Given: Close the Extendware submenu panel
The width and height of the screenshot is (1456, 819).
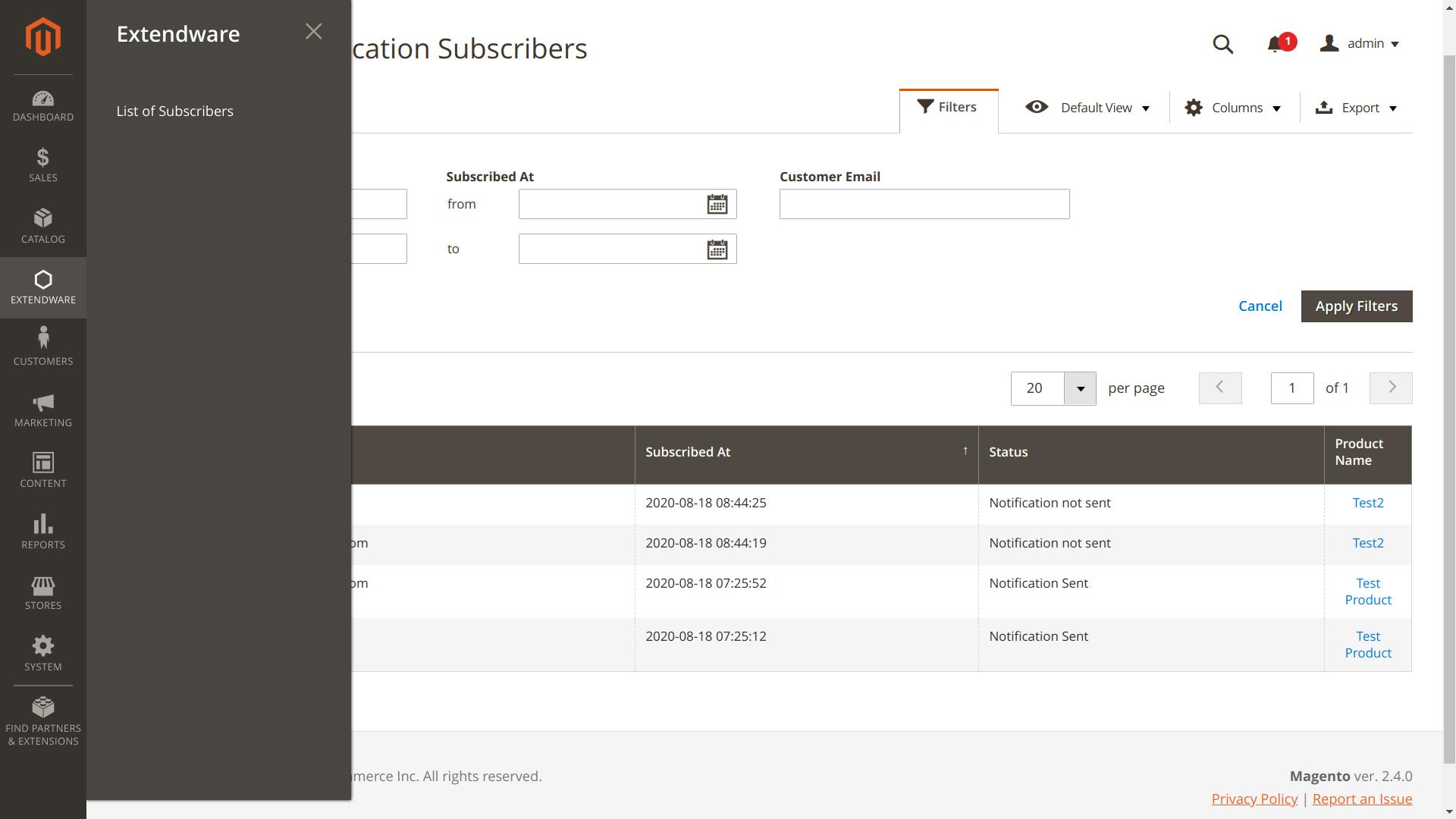Looking at the screenshot, I should (x=314, y=31).
